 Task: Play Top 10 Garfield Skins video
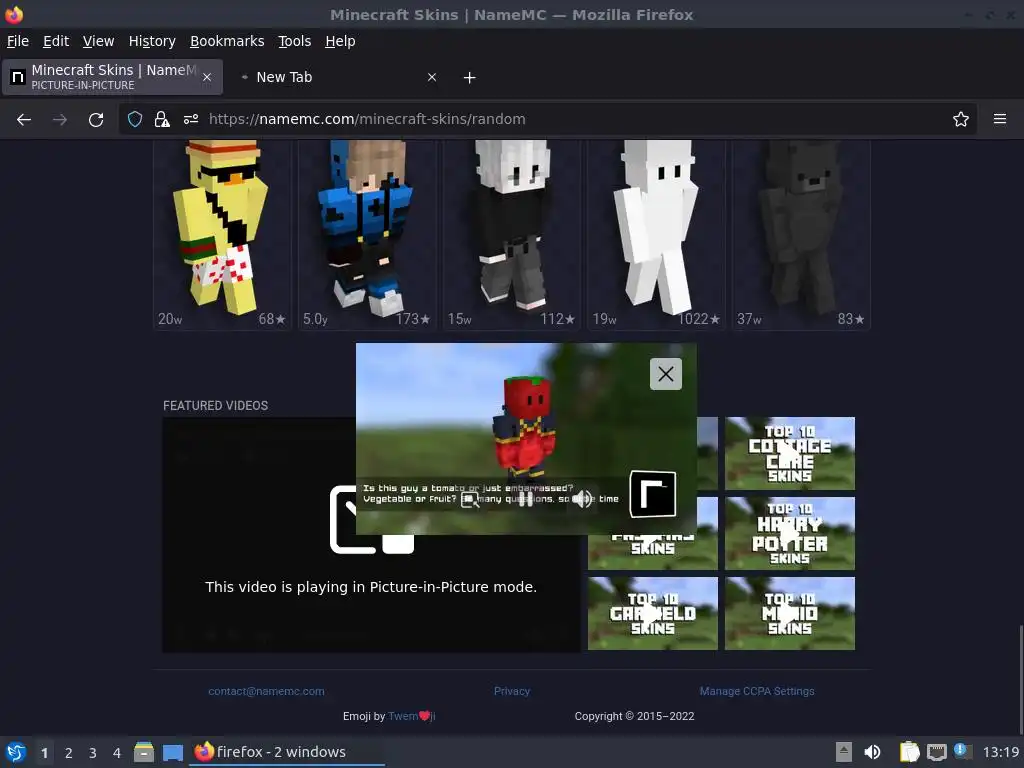point(652,613)
